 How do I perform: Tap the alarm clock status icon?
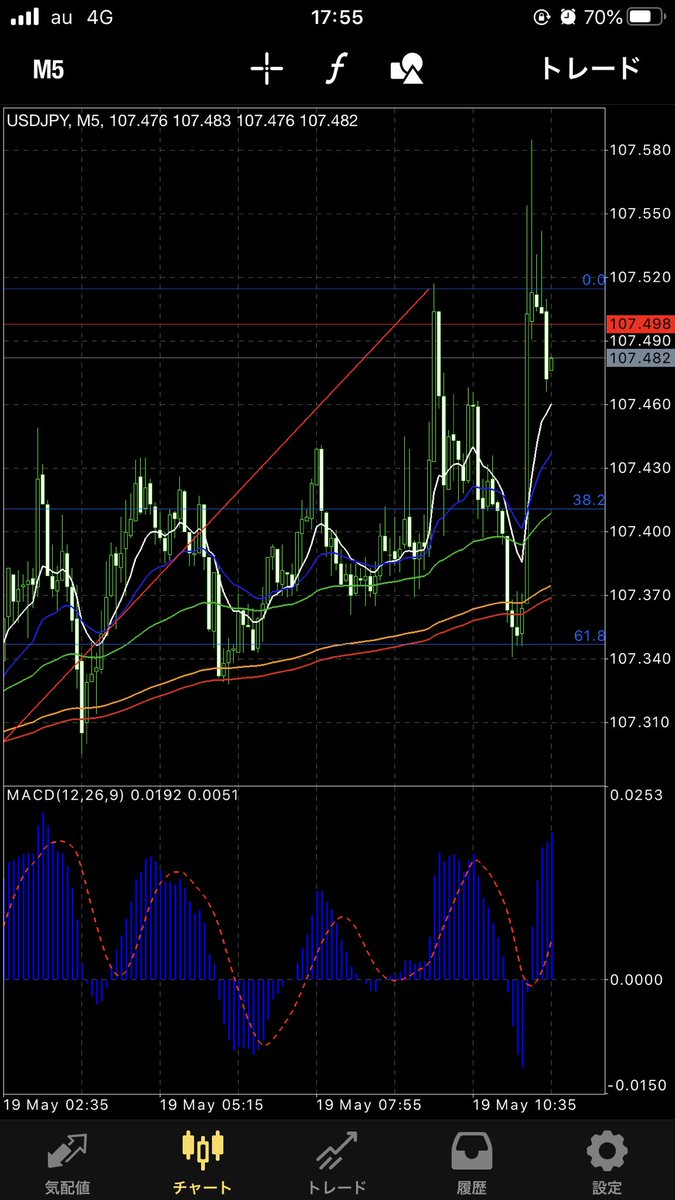click(x=568, y=18)
